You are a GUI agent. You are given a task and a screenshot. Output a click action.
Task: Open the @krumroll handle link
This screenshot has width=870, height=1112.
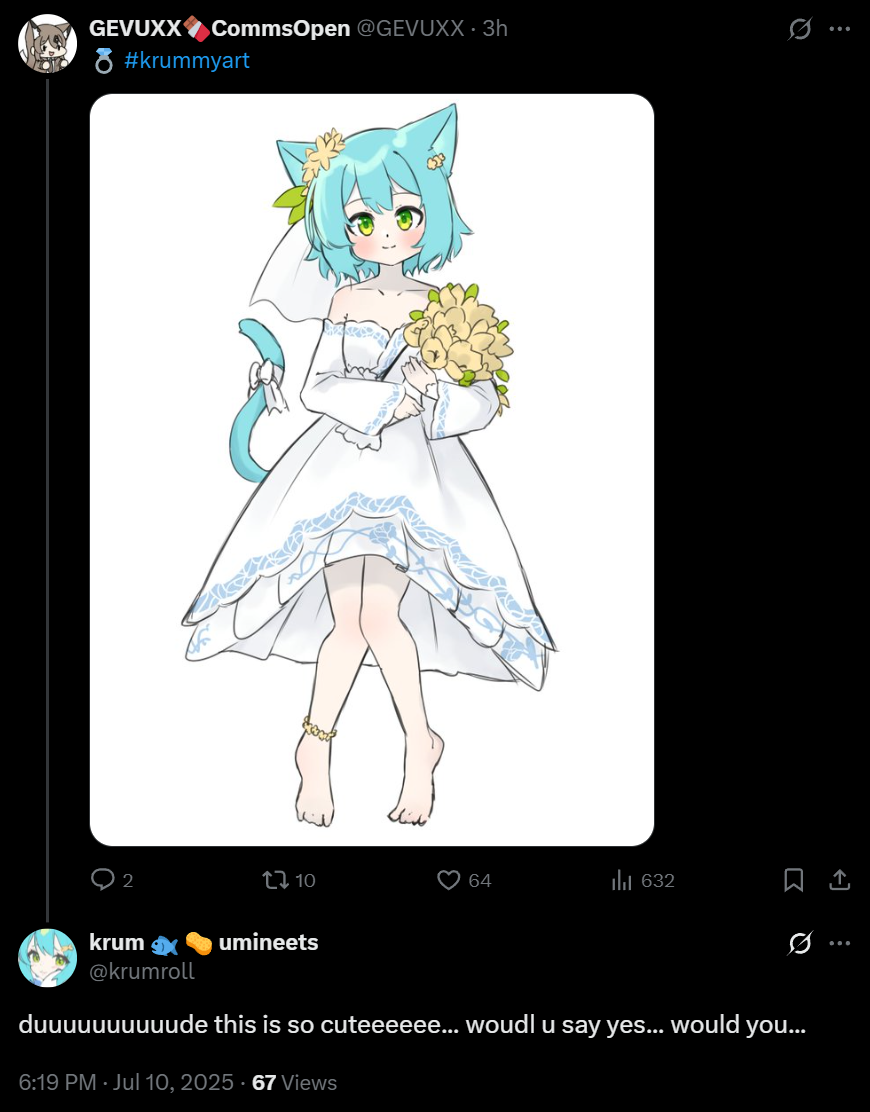click(141, 971)
